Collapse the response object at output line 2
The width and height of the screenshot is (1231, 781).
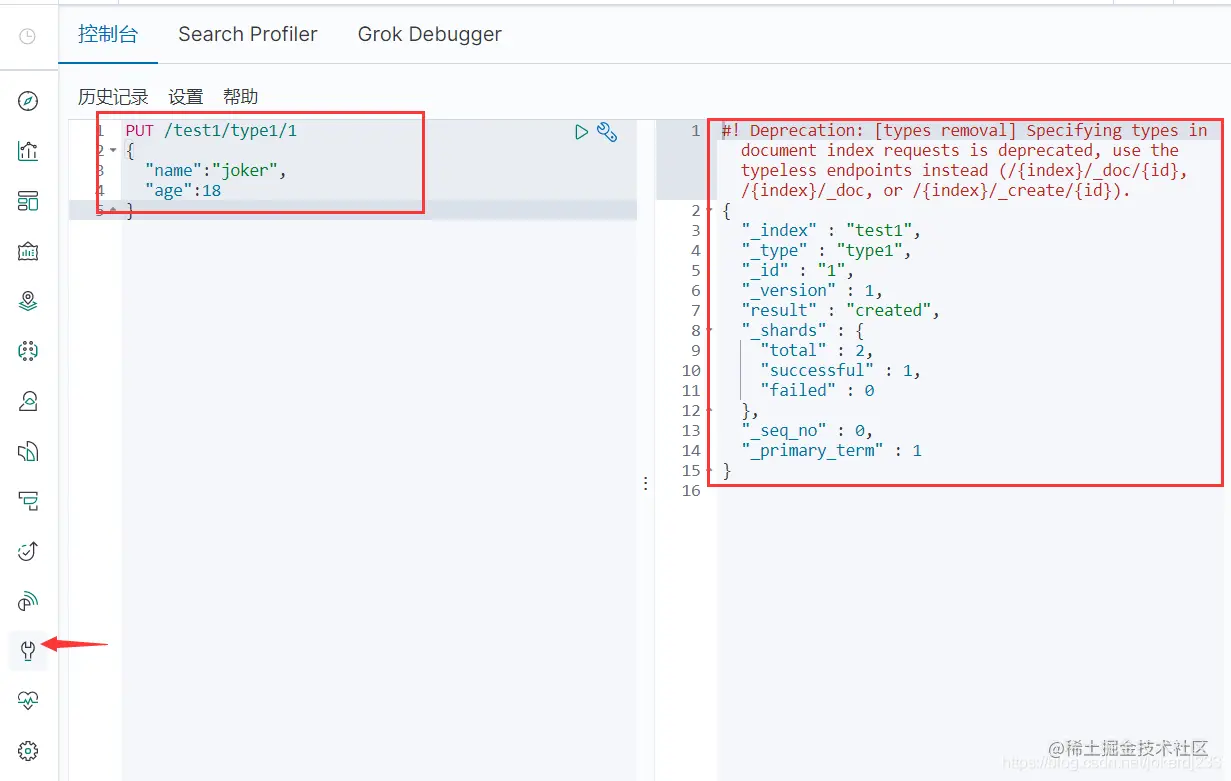tap(710, 211)
